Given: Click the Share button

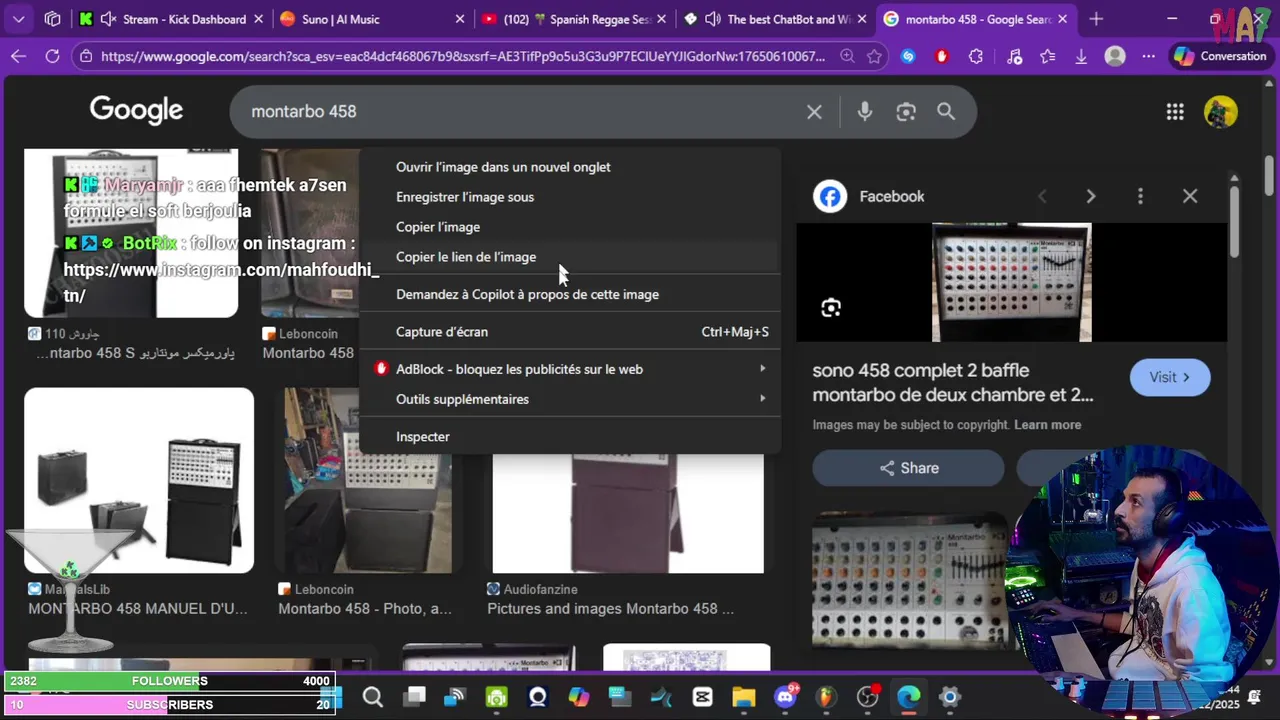Looking at the screenshot, I should pyautogui.click(x=908, y=468).
